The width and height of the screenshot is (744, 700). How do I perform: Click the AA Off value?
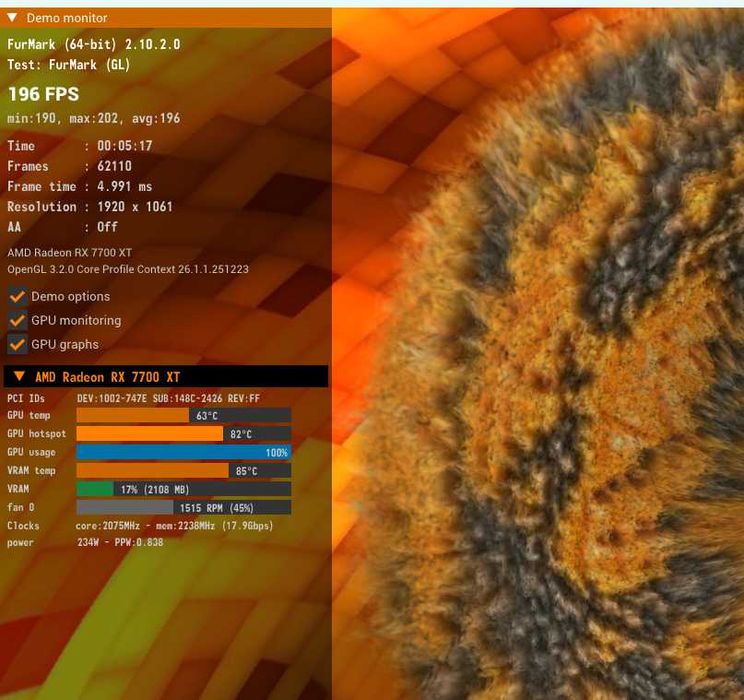[x=107, y=227]
